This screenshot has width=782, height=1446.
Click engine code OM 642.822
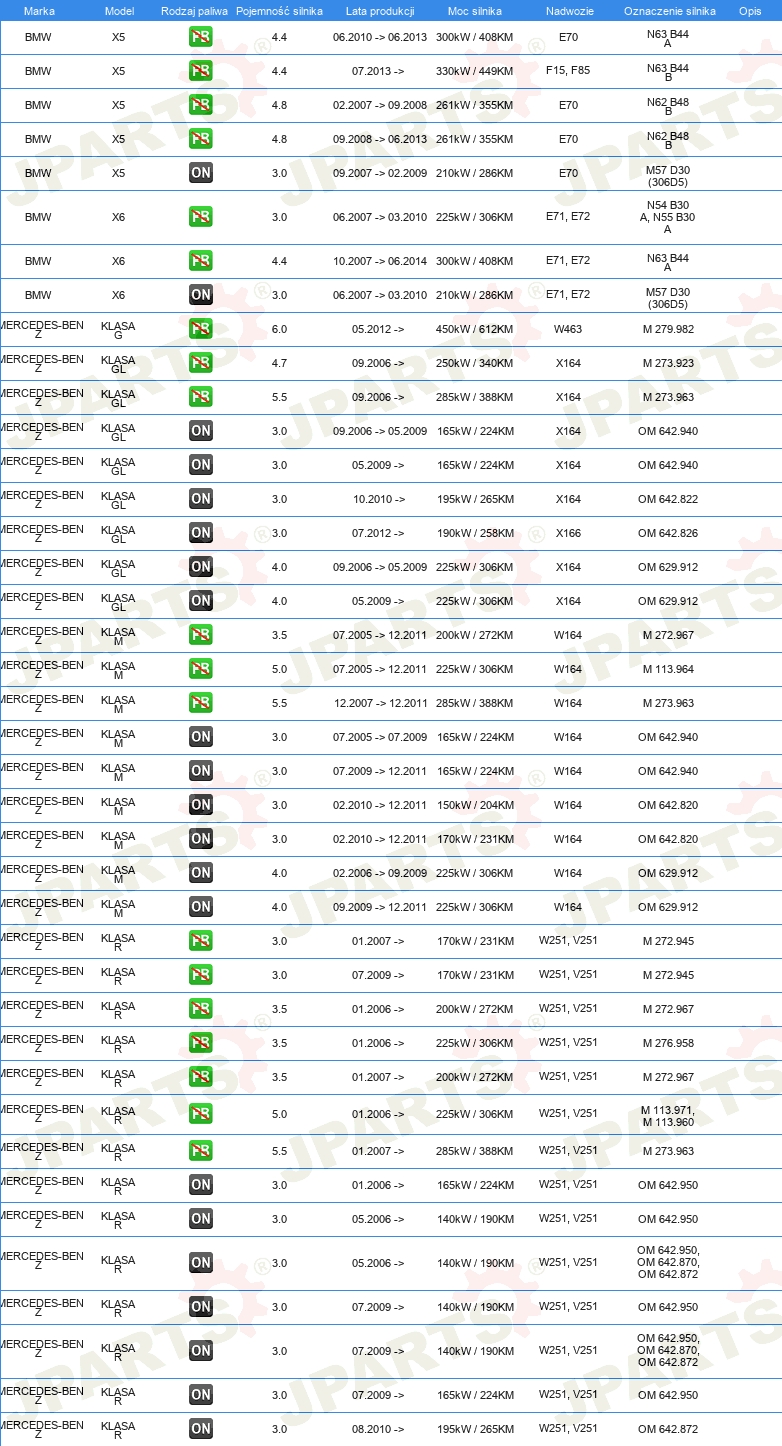click(x=668, y=499)
